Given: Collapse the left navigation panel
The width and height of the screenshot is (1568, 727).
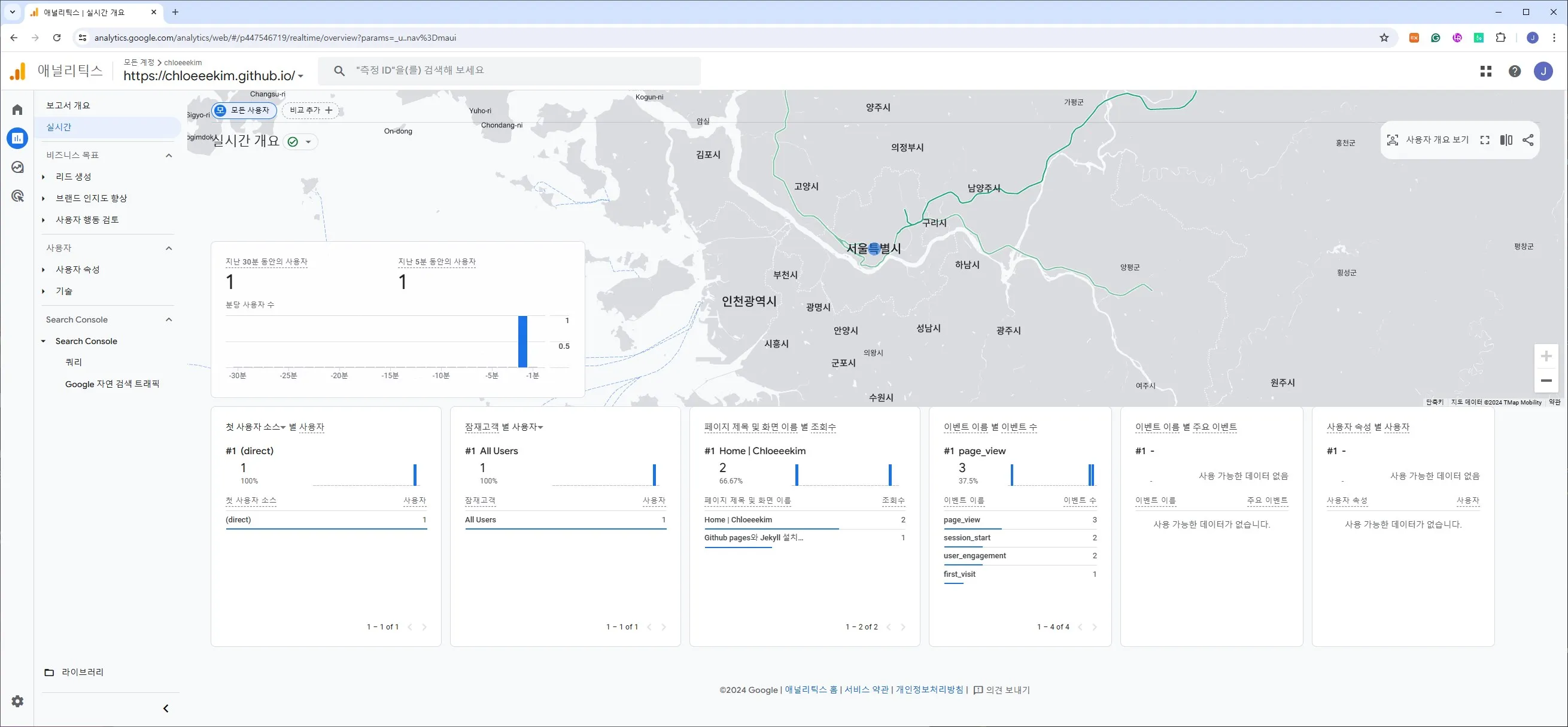Looking at the screenshot, I should (166, 708).
